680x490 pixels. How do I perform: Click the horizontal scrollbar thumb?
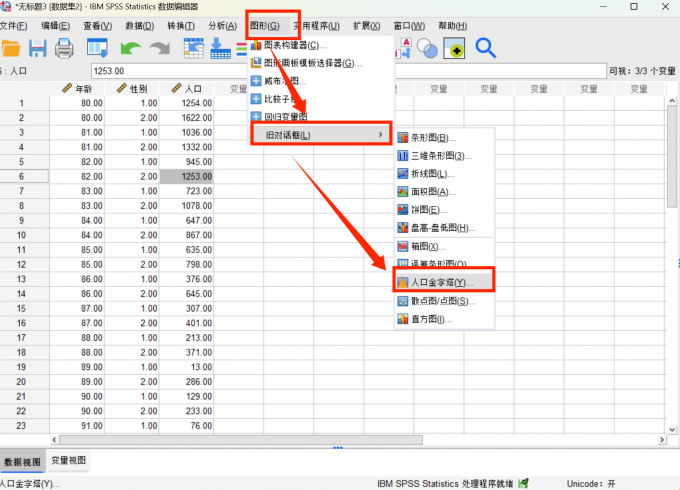pyautogui.click(x=241, y=440)
